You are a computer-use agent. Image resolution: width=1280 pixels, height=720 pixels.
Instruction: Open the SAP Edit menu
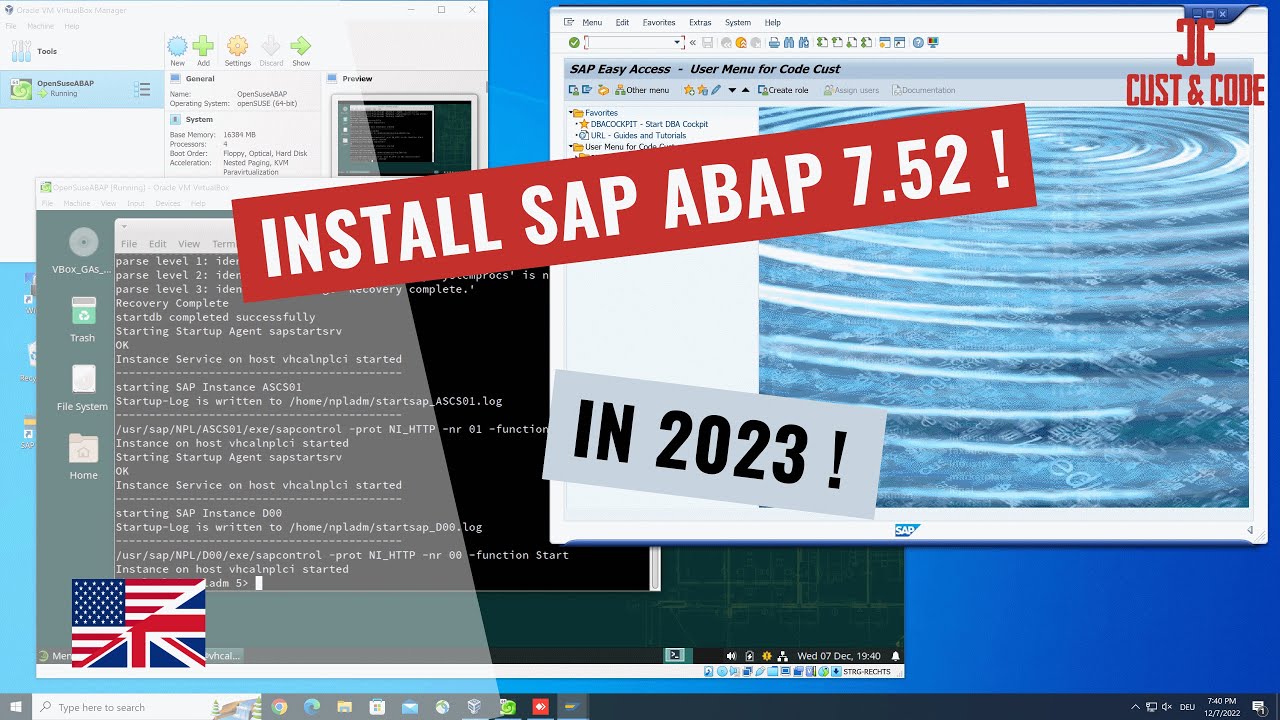622,22
